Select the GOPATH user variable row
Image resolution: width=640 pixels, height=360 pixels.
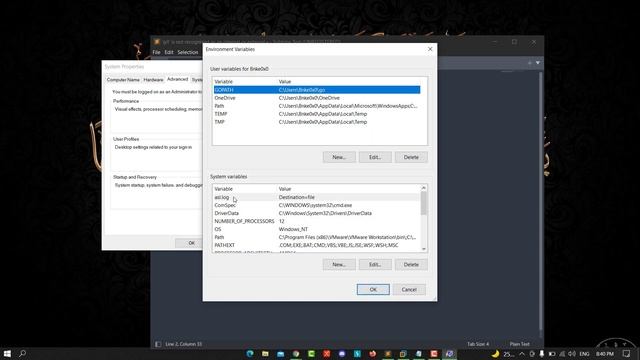point(317,90)
